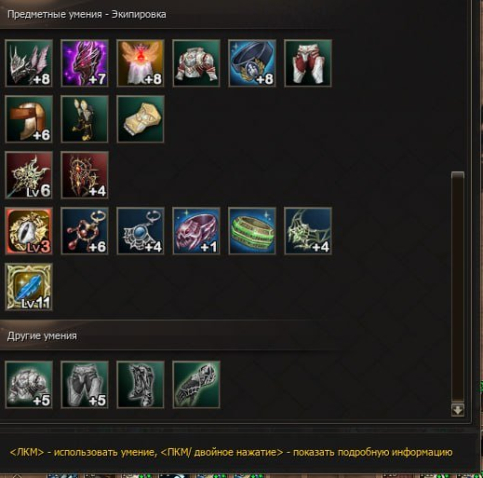
Task: Select the red sigil shield +4 icon
Action: (85, 175)
